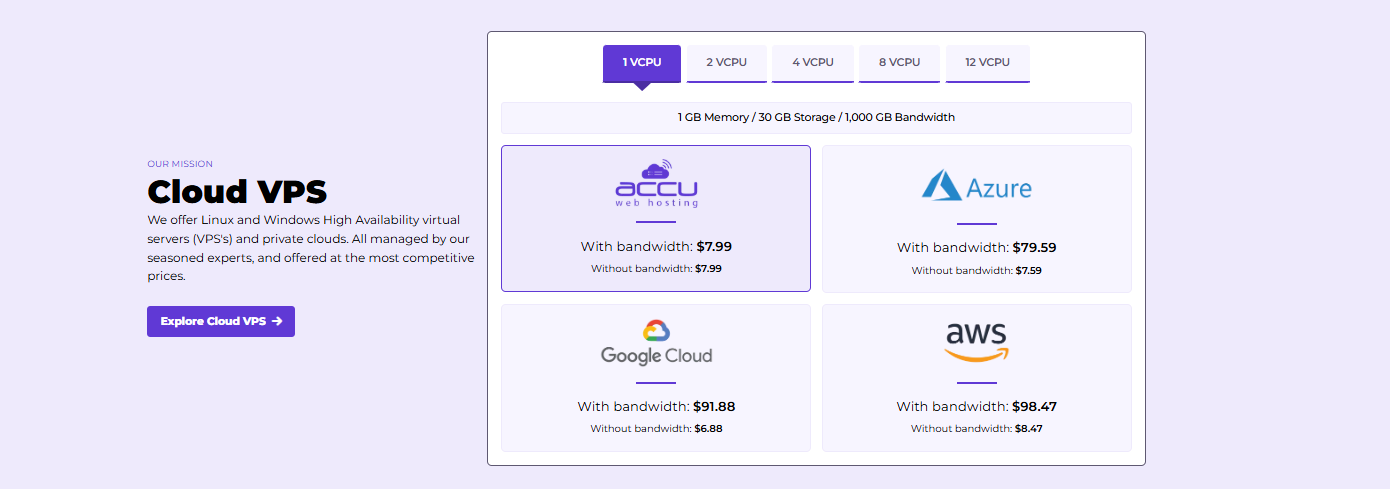The height and width of the screenshot is (489, 1390).
Task: Click the Google Cloud logo
Action: pos(656,343)
